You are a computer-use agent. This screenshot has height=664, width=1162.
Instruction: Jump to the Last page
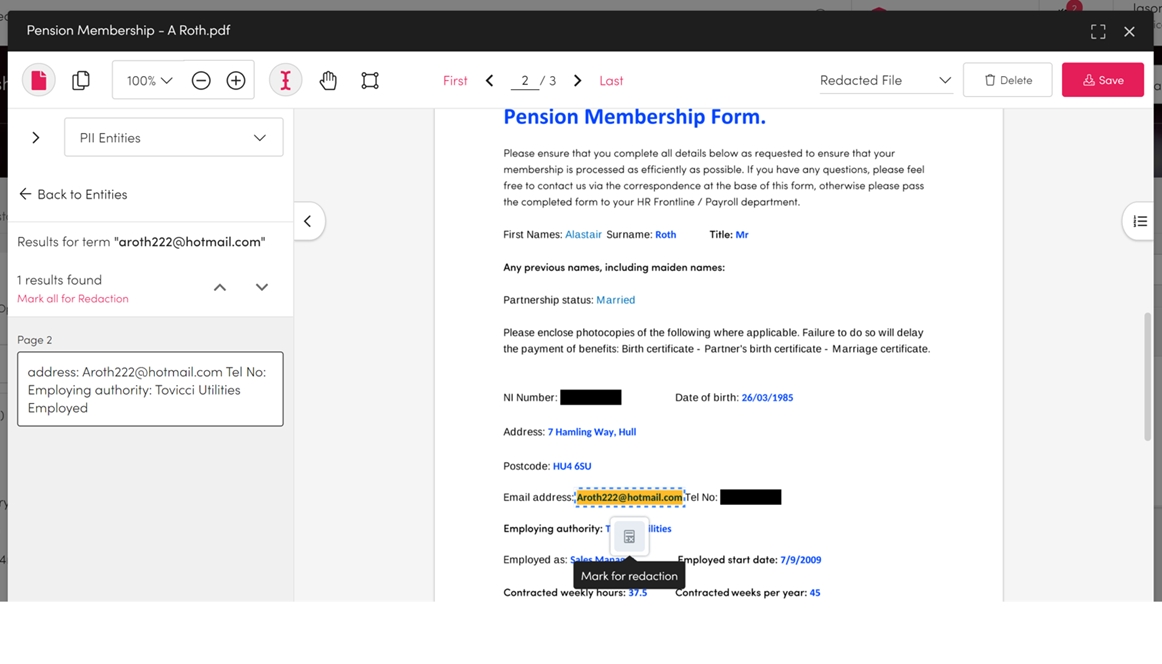[x=611, y=80]
